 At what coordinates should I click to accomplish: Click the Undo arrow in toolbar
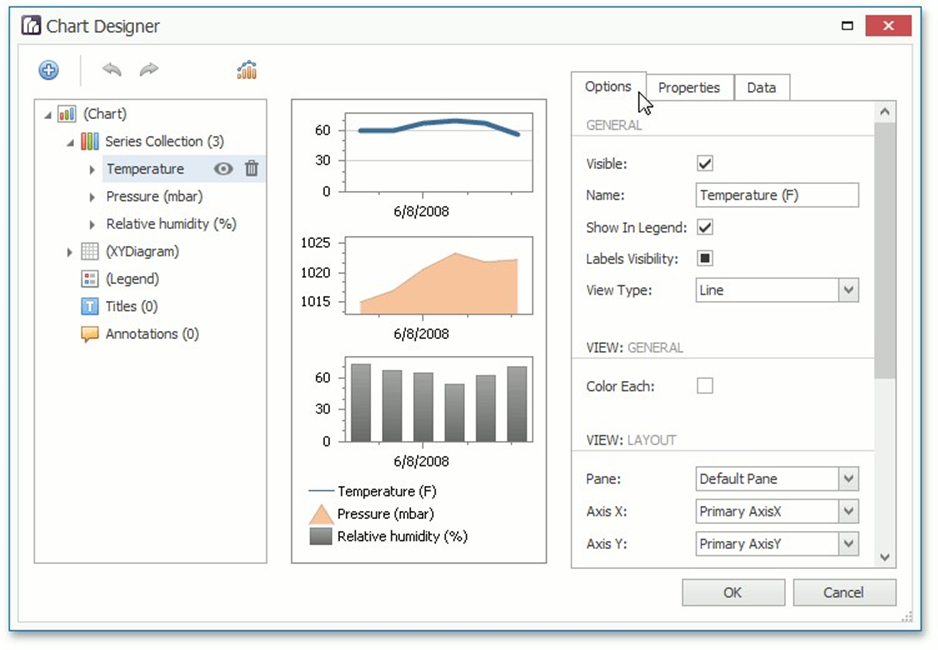[x=112, y=70]
